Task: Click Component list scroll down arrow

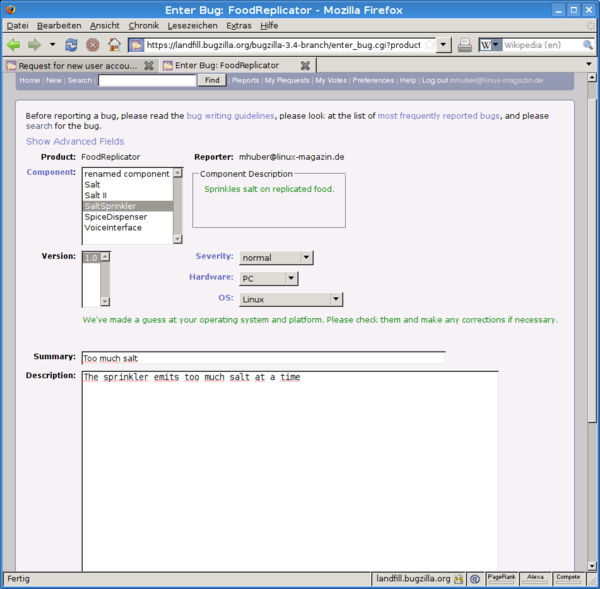Action: (x=177, y=239)
